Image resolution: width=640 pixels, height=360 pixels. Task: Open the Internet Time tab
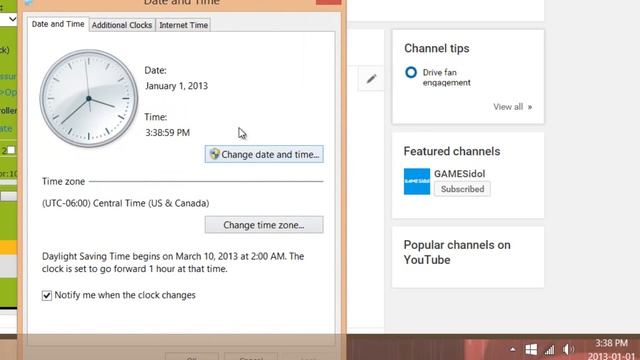(183, 25)
